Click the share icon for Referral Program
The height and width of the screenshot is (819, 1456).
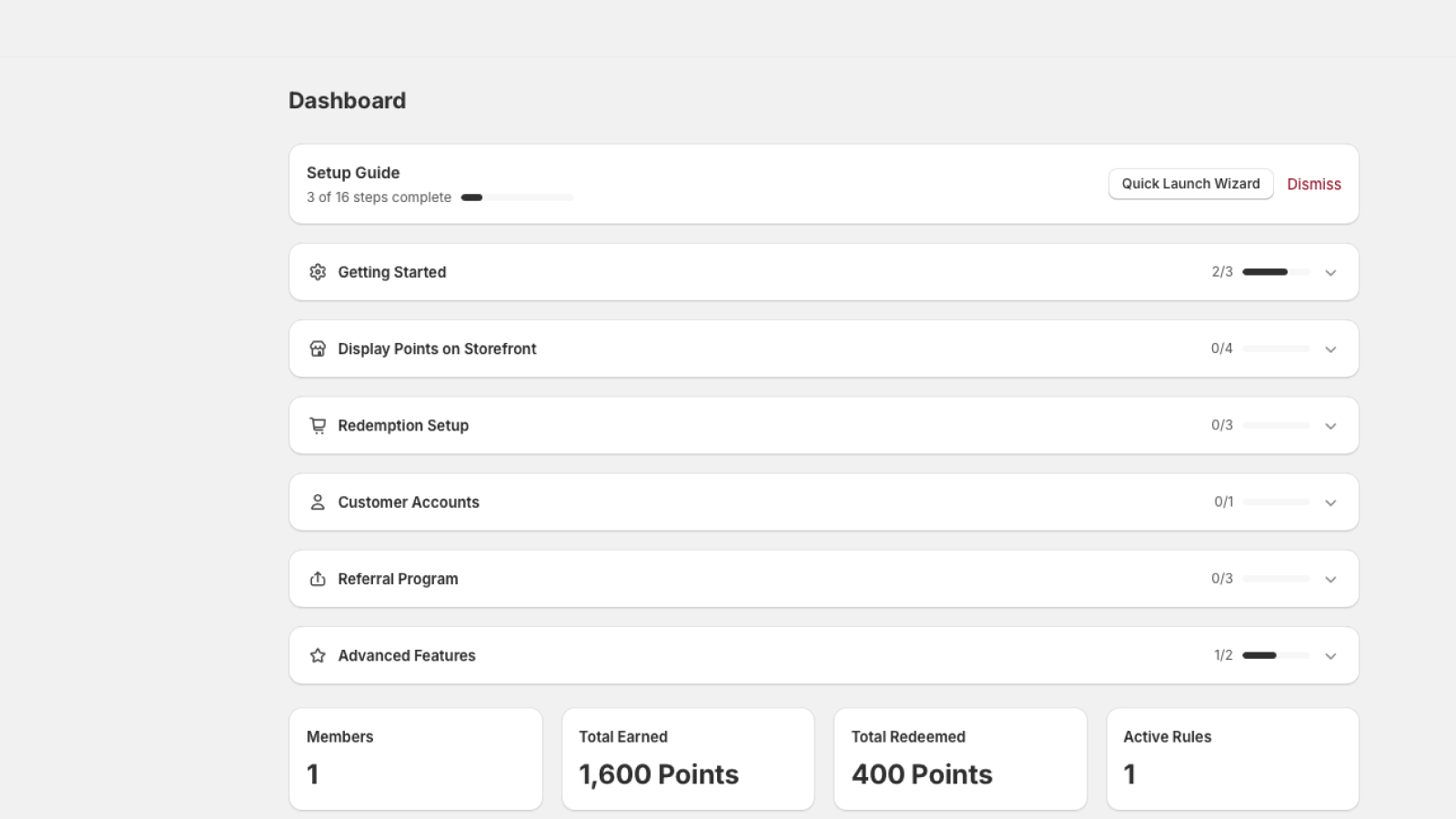coord(318,579)
